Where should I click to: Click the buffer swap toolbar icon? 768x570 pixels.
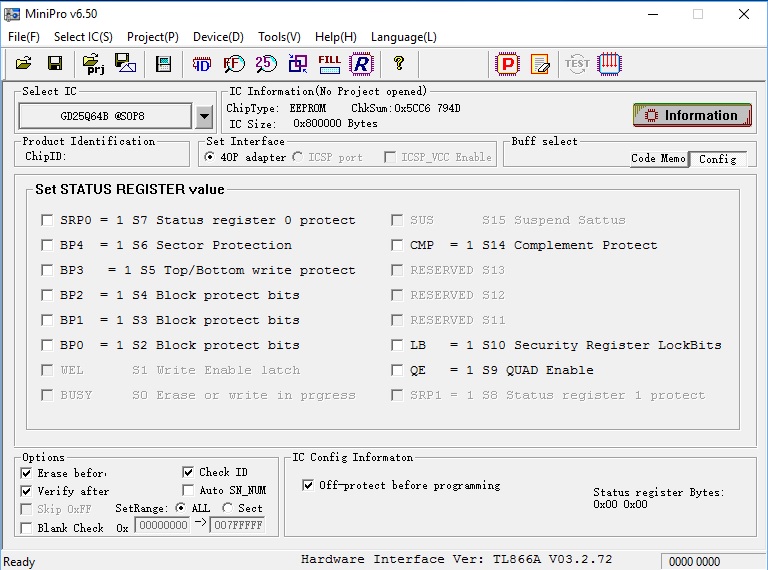tap(298, 64)
